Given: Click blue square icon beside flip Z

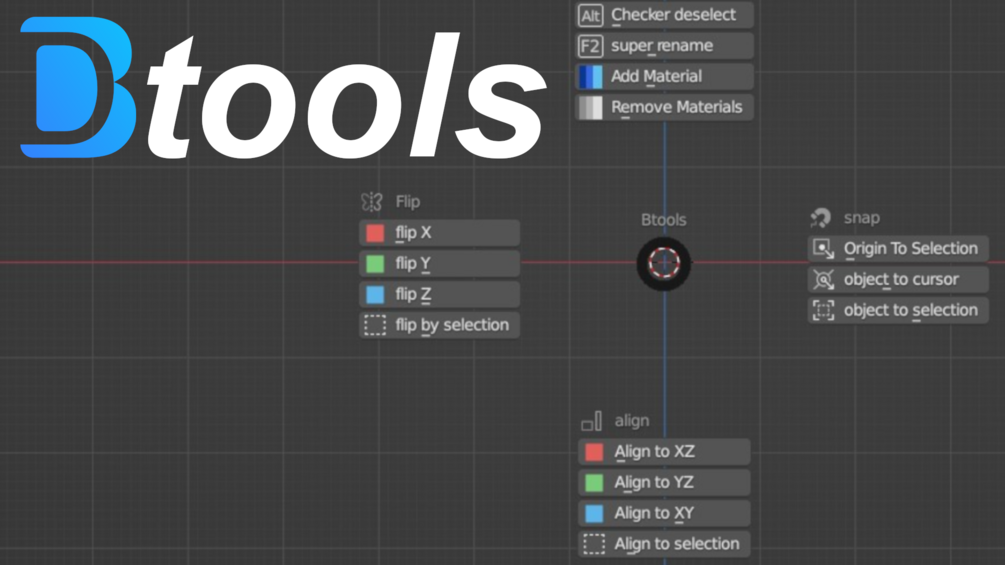Looking at the screenshot, I should pyautogui.click(x=375, y=294).
